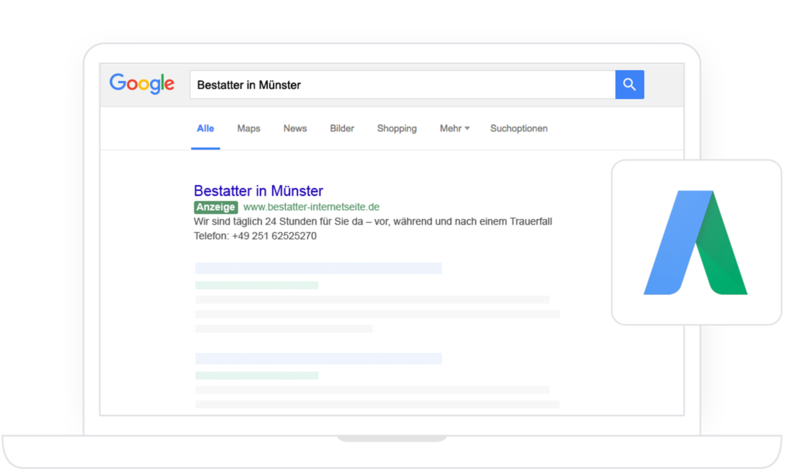Click first blue placeholder result title

(318, 268)
